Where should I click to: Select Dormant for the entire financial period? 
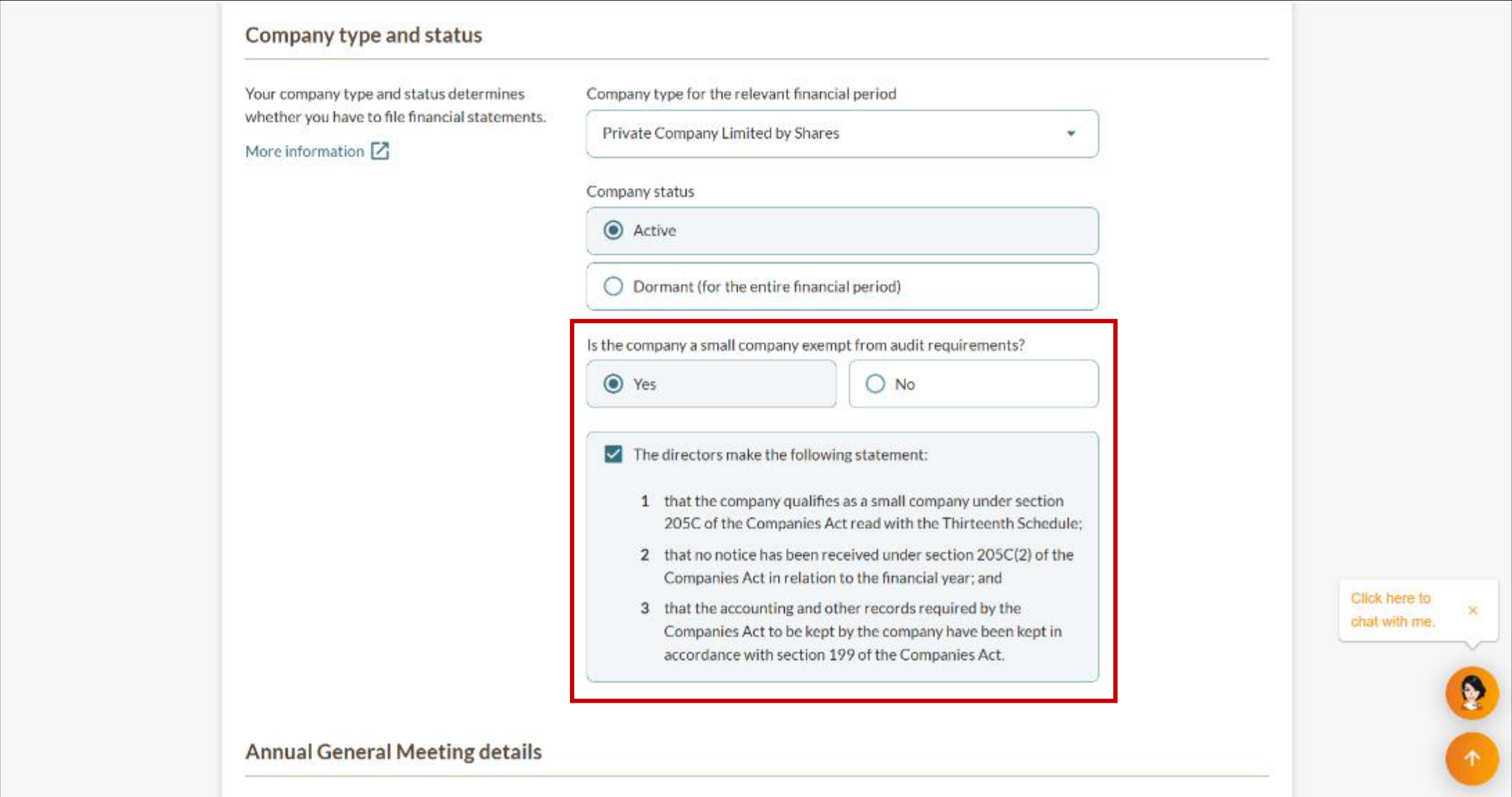842,286
